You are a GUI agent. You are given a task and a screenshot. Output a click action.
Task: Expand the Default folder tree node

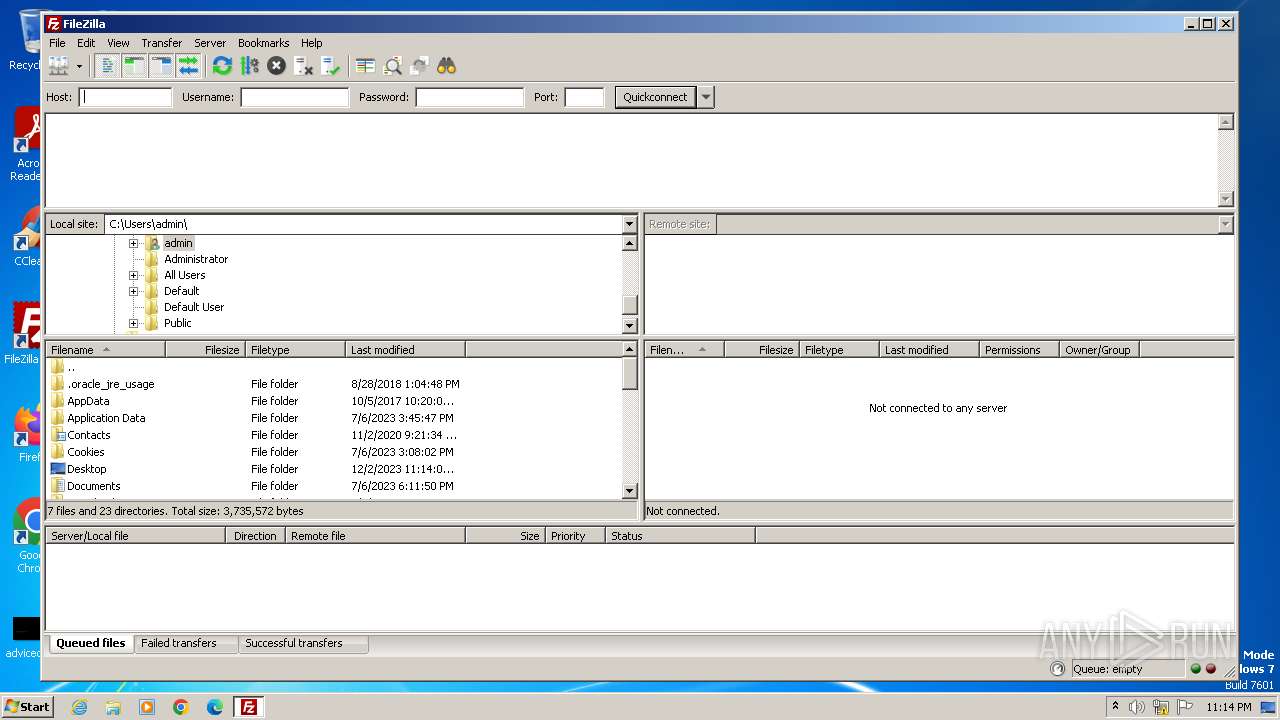(133, 291)
